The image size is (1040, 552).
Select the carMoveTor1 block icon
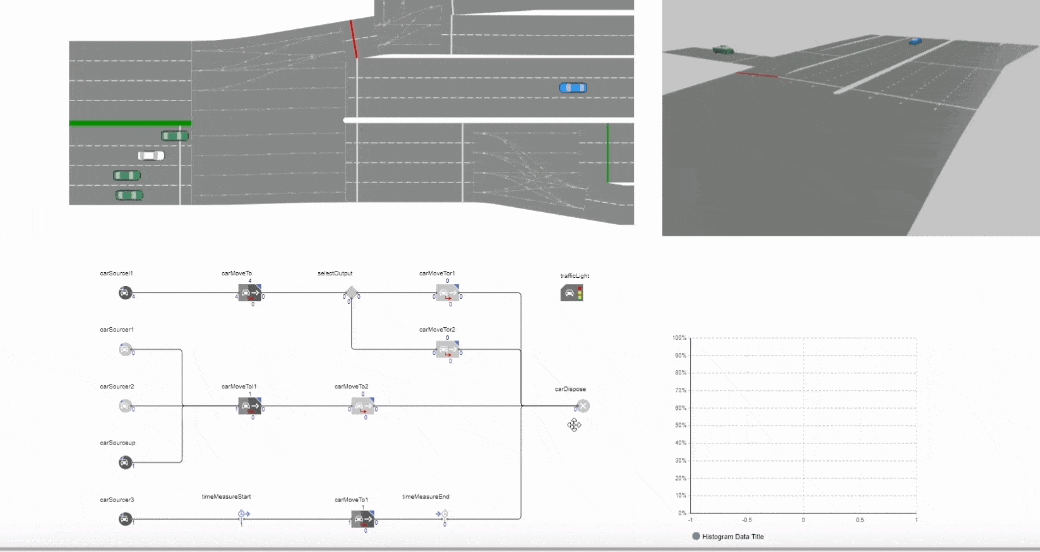(x=448, y=293)
